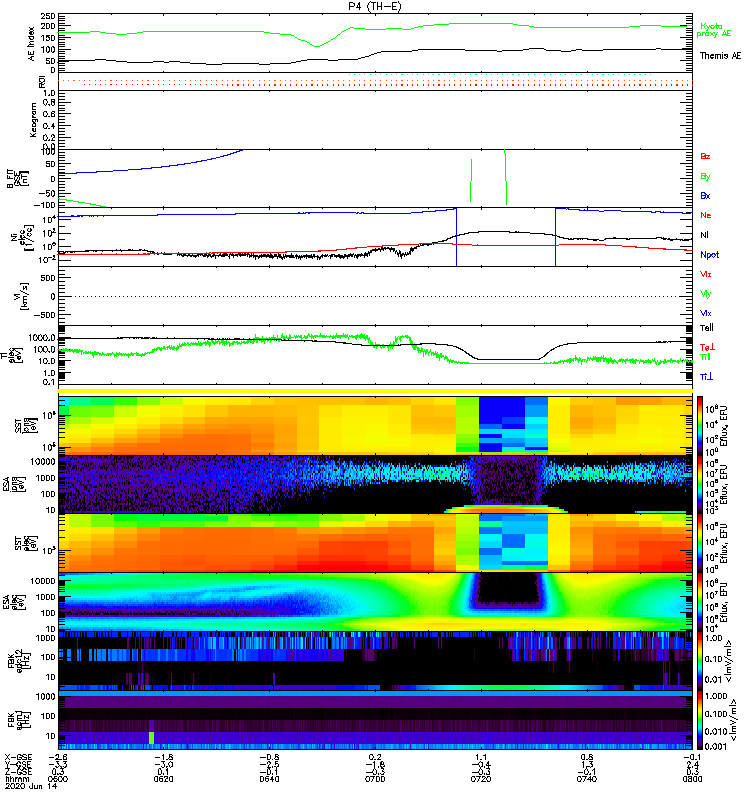The height and width of the screenshot is (800, 750).
Task: Select the green Kyoto proxy AE legend label
Action: 714,30
